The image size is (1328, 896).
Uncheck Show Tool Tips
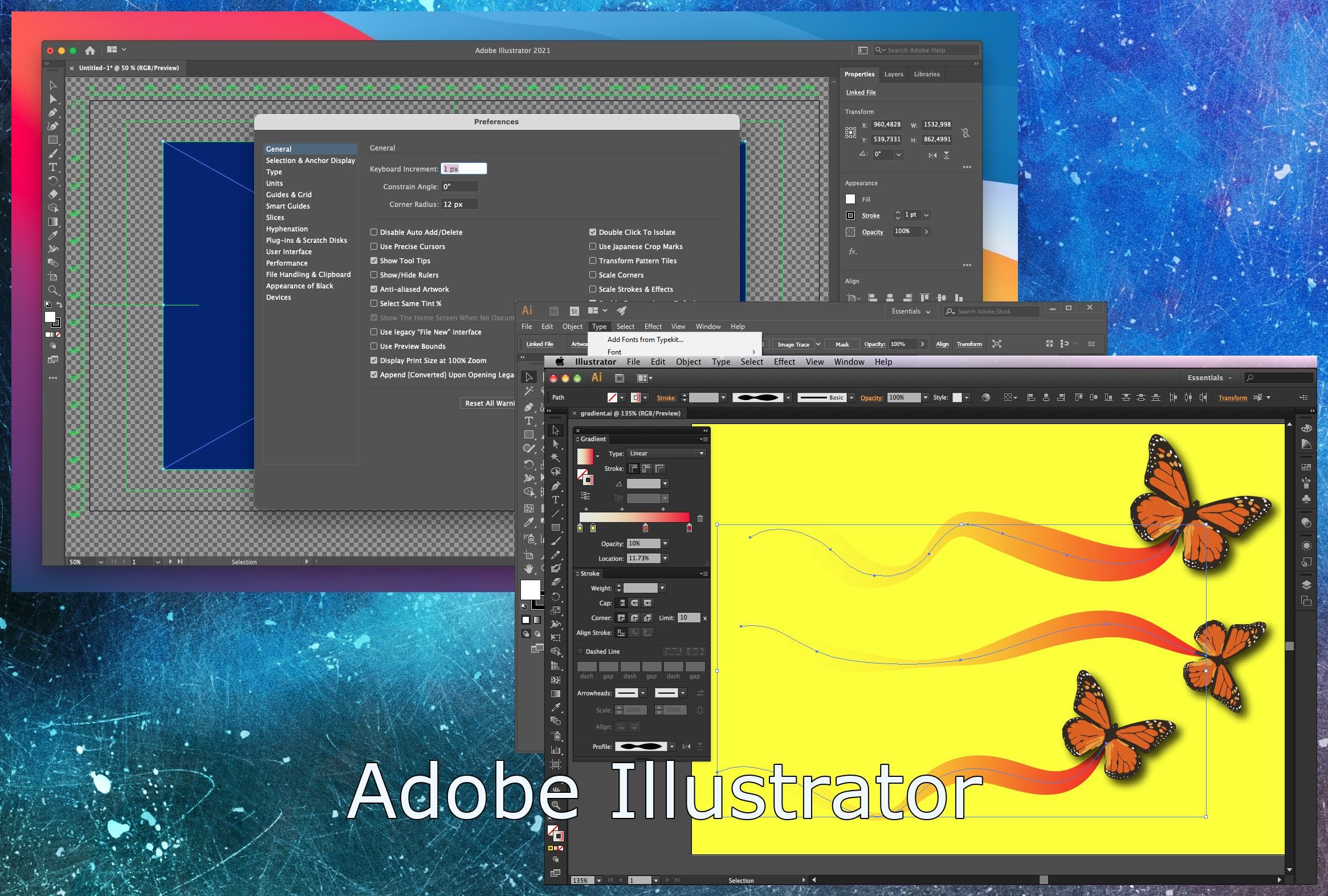coord(374,260)
